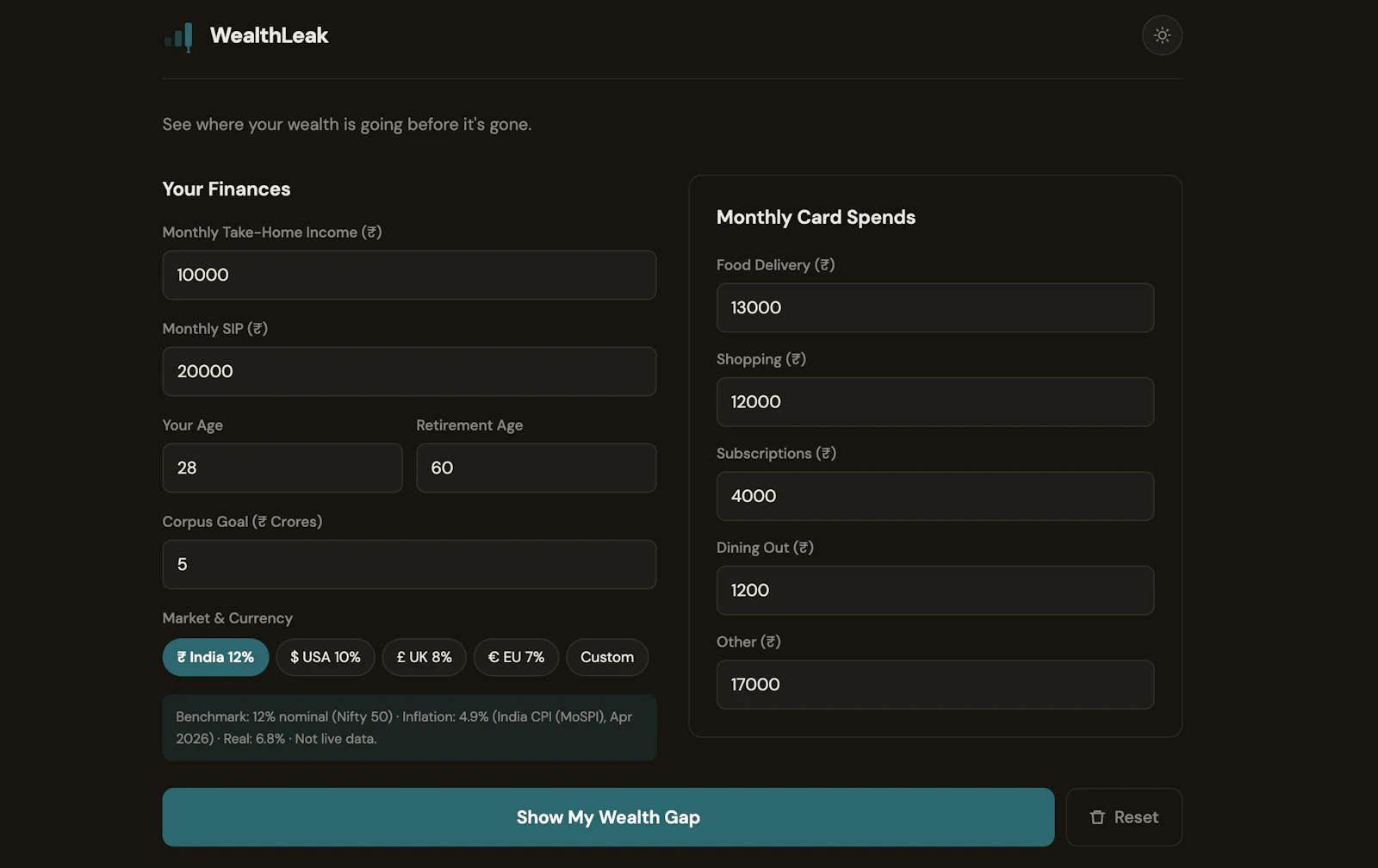The image size is (1378, 868).
Task: Focus the Monthly SIP input field
Action: [409, 371]
